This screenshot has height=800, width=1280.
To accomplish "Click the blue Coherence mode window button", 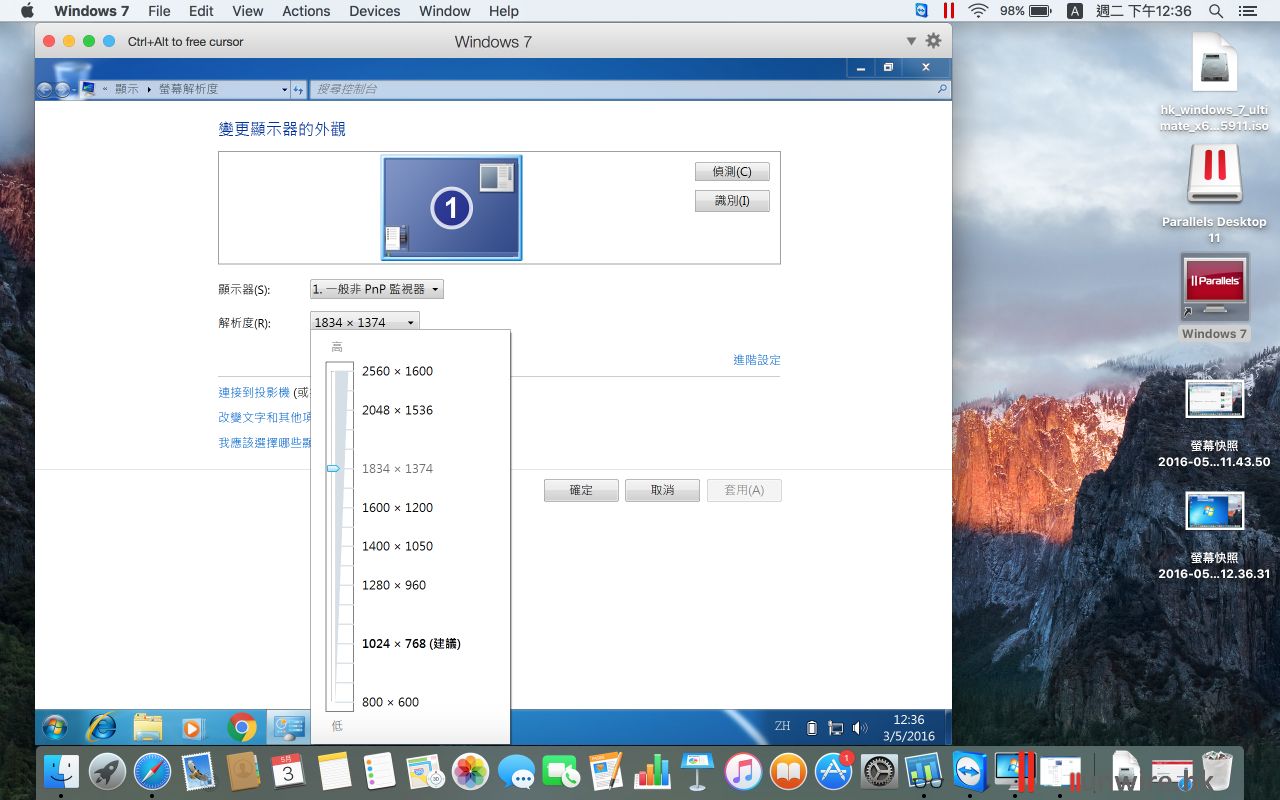I will tap(109, 41).
